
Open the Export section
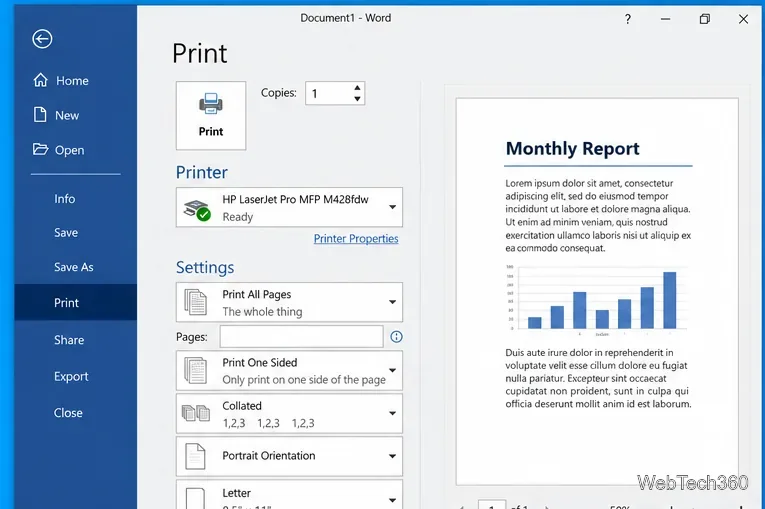point(71,377)
